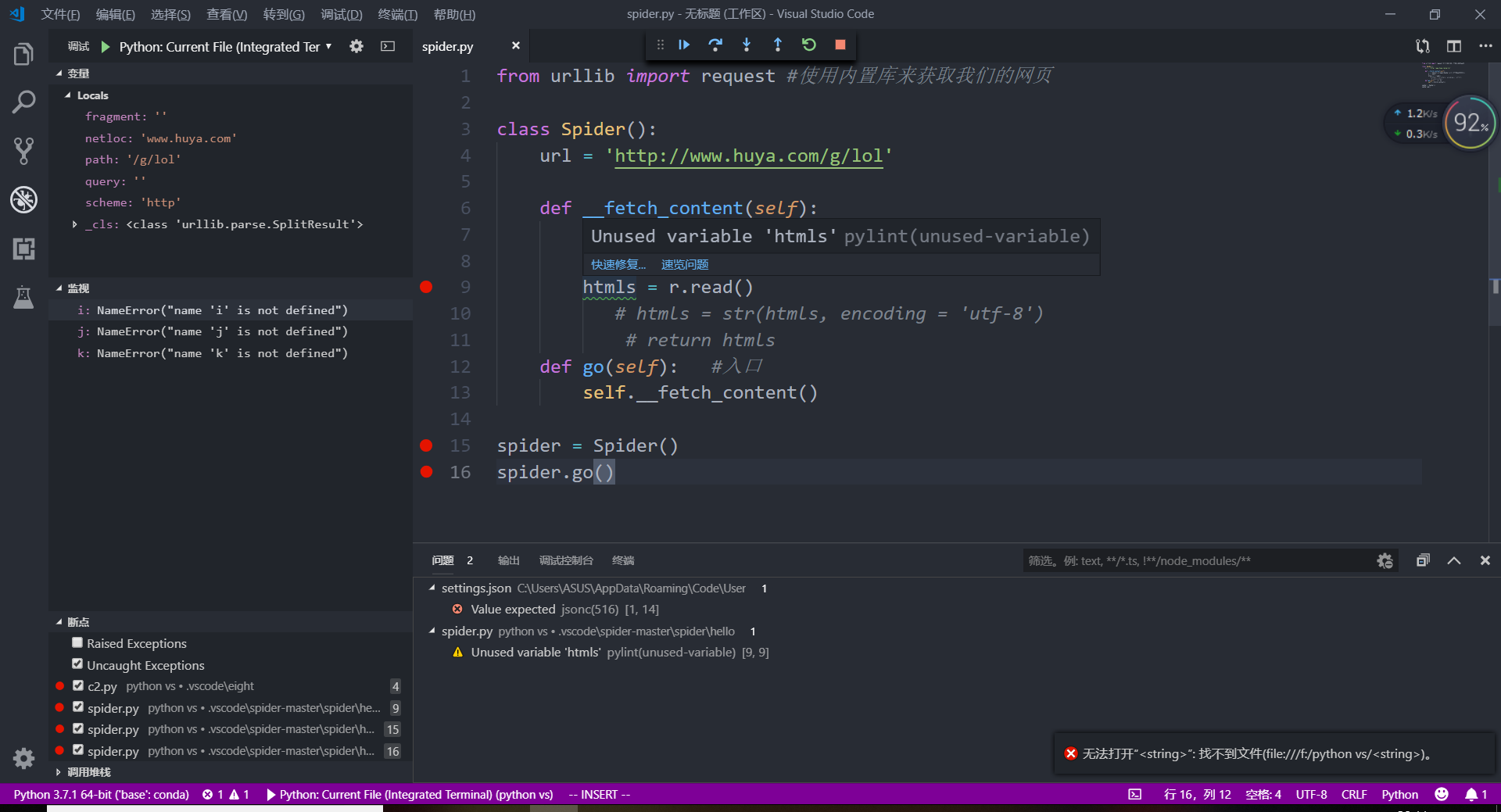
Task: Open the 调试(D) menu
Action: tap(342, 14)
